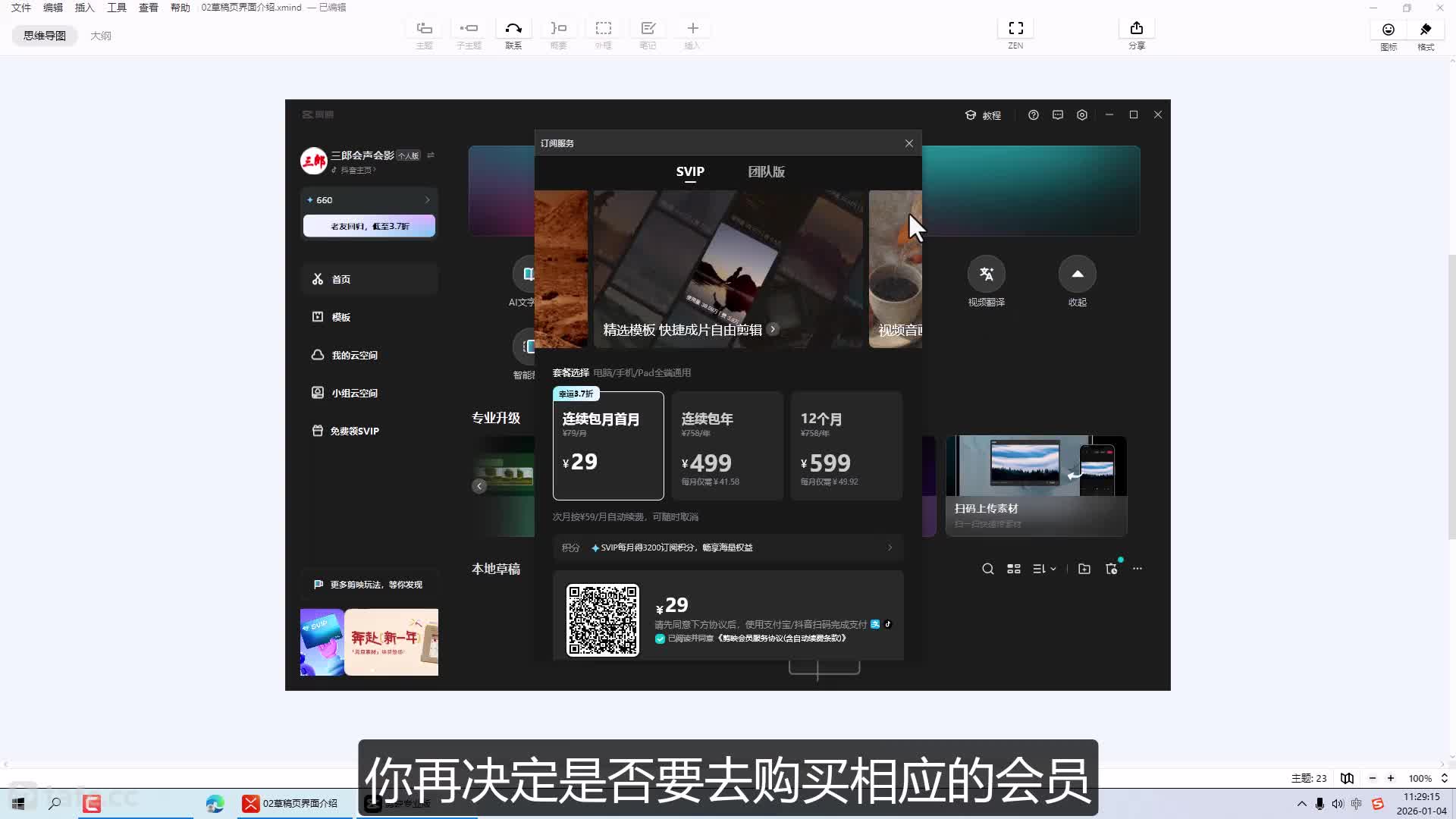This screenshot has width=1456, height=819.
Task: Click the 收起 collapse icon
Action: (x=1077, y=275)
